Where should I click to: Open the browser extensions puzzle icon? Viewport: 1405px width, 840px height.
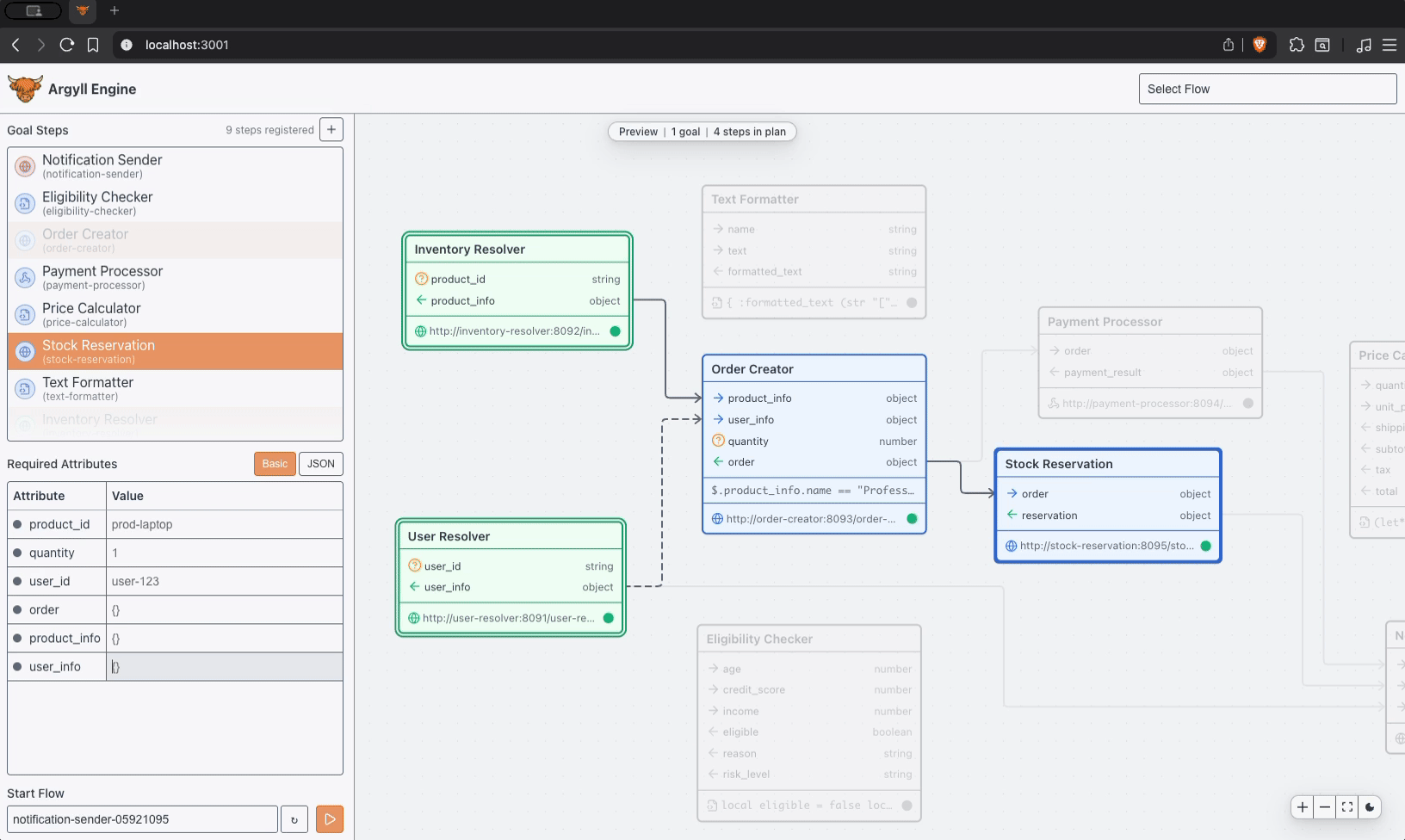(1297, 45)
